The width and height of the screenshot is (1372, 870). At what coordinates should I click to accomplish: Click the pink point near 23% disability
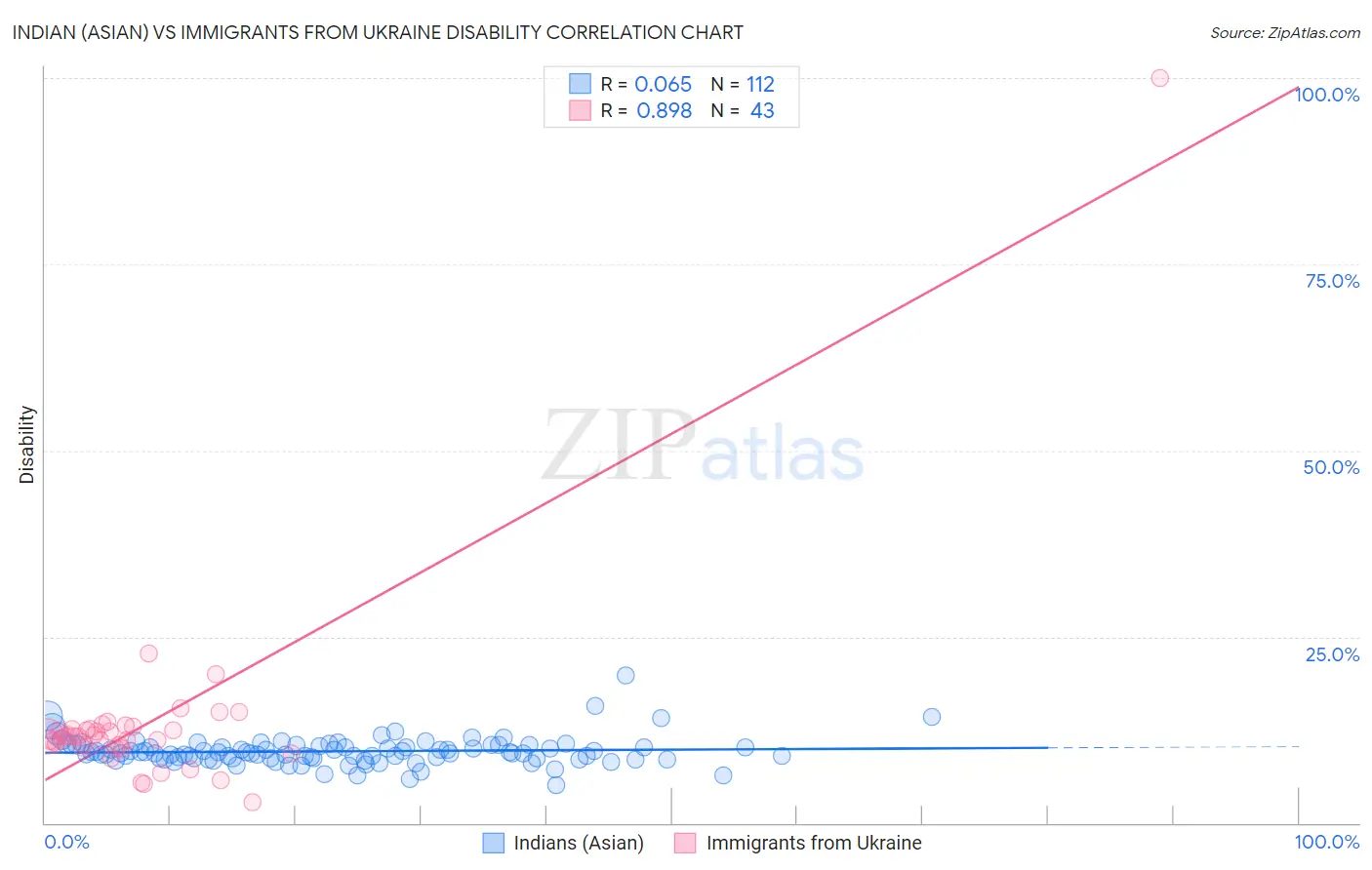[148, 653]
